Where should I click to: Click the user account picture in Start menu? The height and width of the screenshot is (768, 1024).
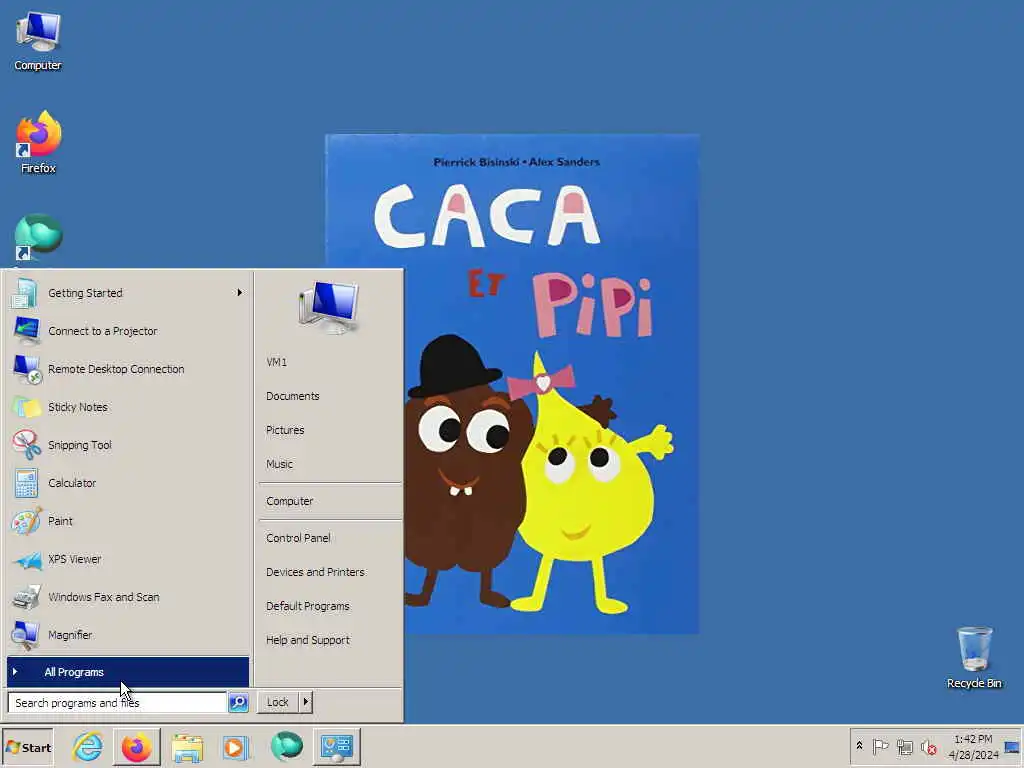pos(329,307)
